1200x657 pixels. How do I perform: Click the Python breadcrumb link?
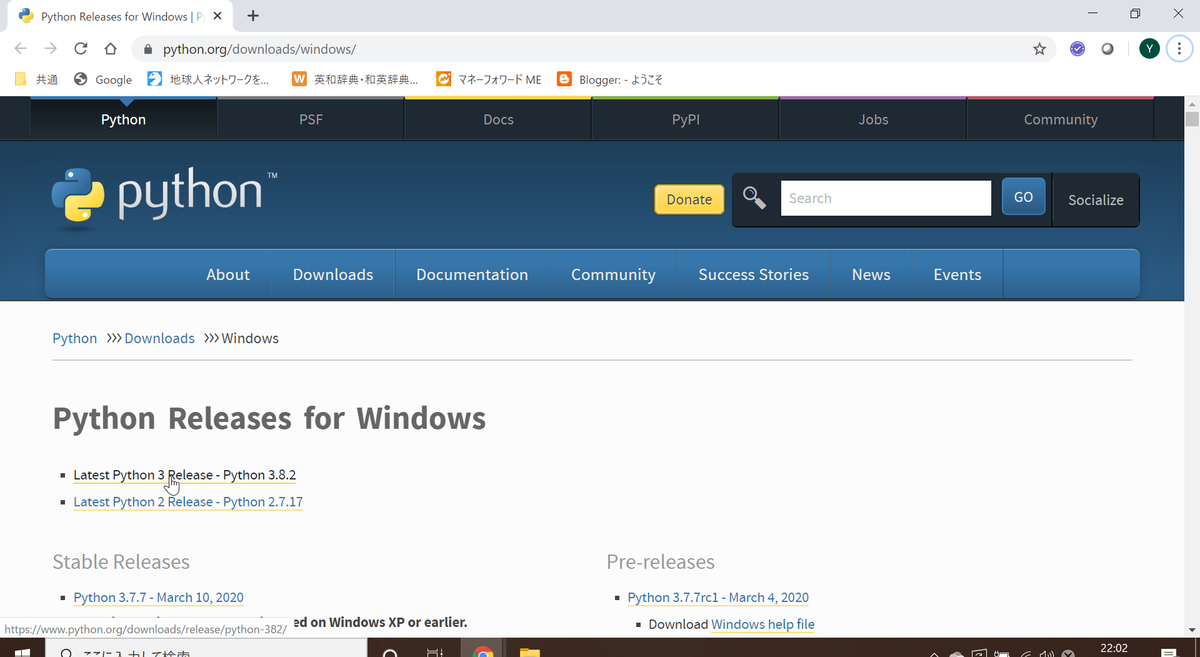coord(75,338)
